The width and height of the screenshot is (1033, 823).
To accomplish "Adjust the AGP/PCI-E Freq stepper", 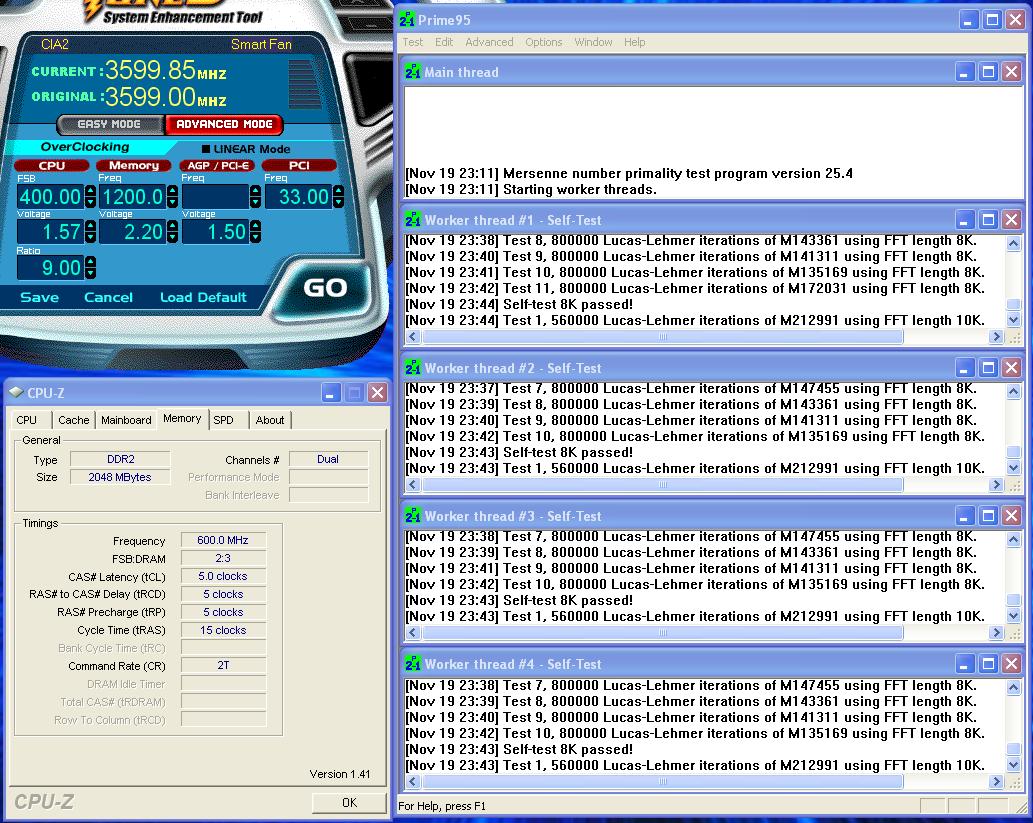I will click(x=255, y=196).
